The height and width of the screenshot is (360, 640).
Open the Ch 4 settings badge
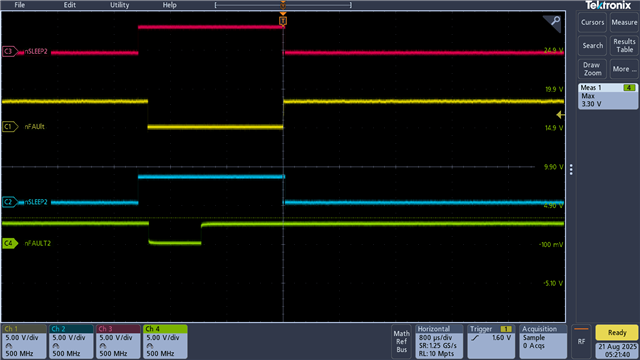165,342
